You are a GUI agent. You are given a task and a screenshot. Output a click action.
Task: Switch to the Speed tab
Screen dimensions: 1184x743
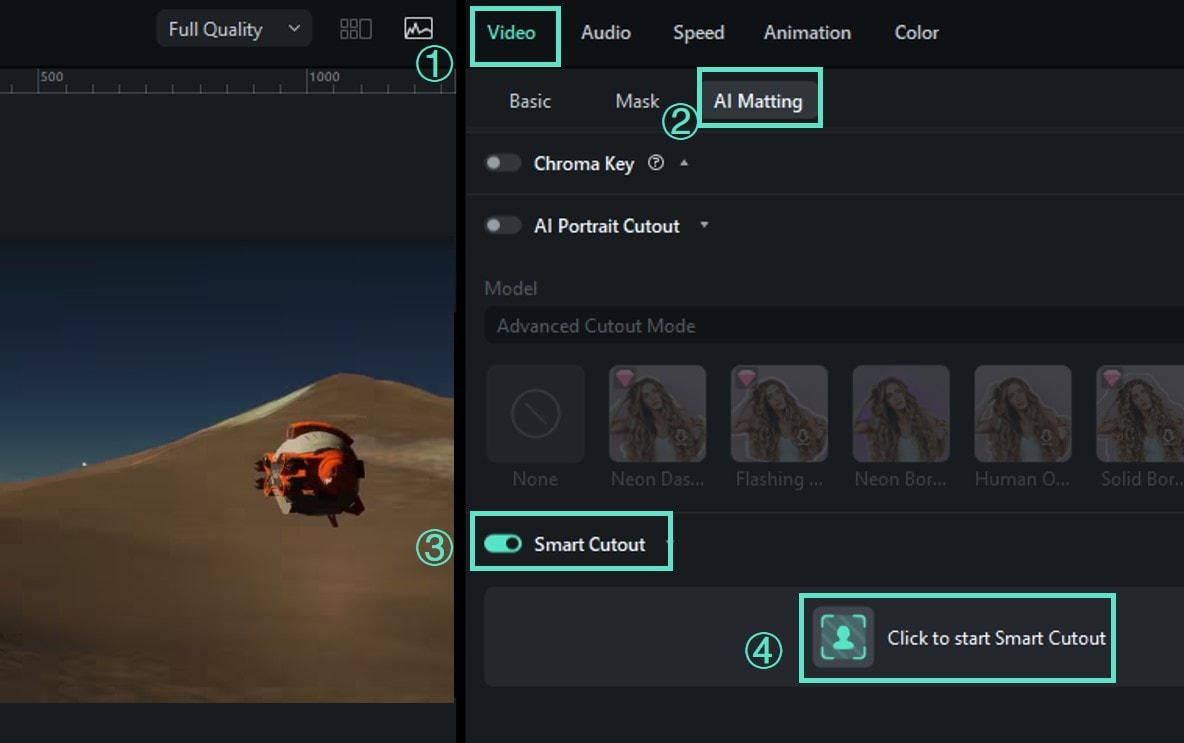[x=698, y=32]
